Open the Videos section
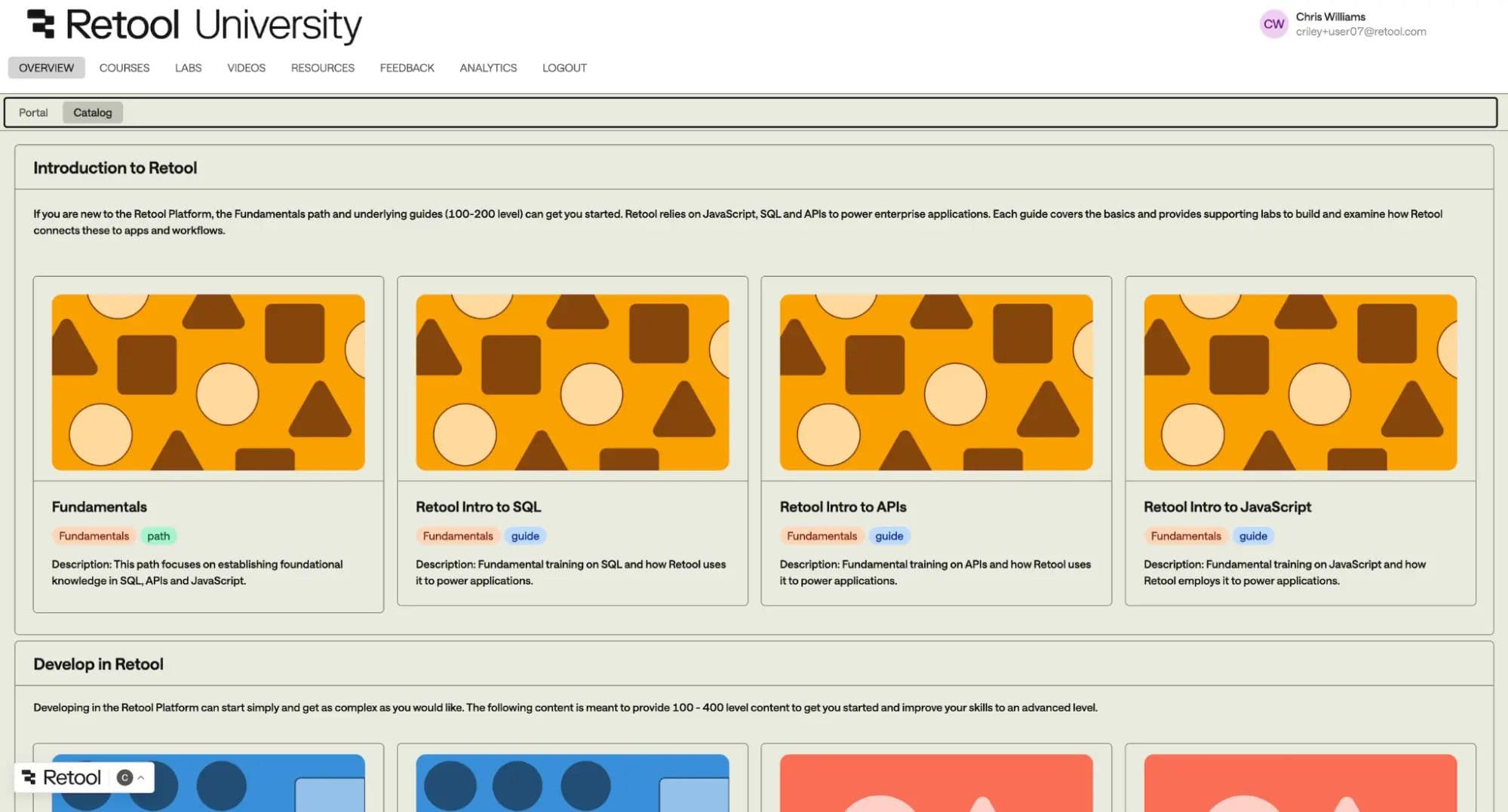 pyautogui.click(x=246, y=68)
